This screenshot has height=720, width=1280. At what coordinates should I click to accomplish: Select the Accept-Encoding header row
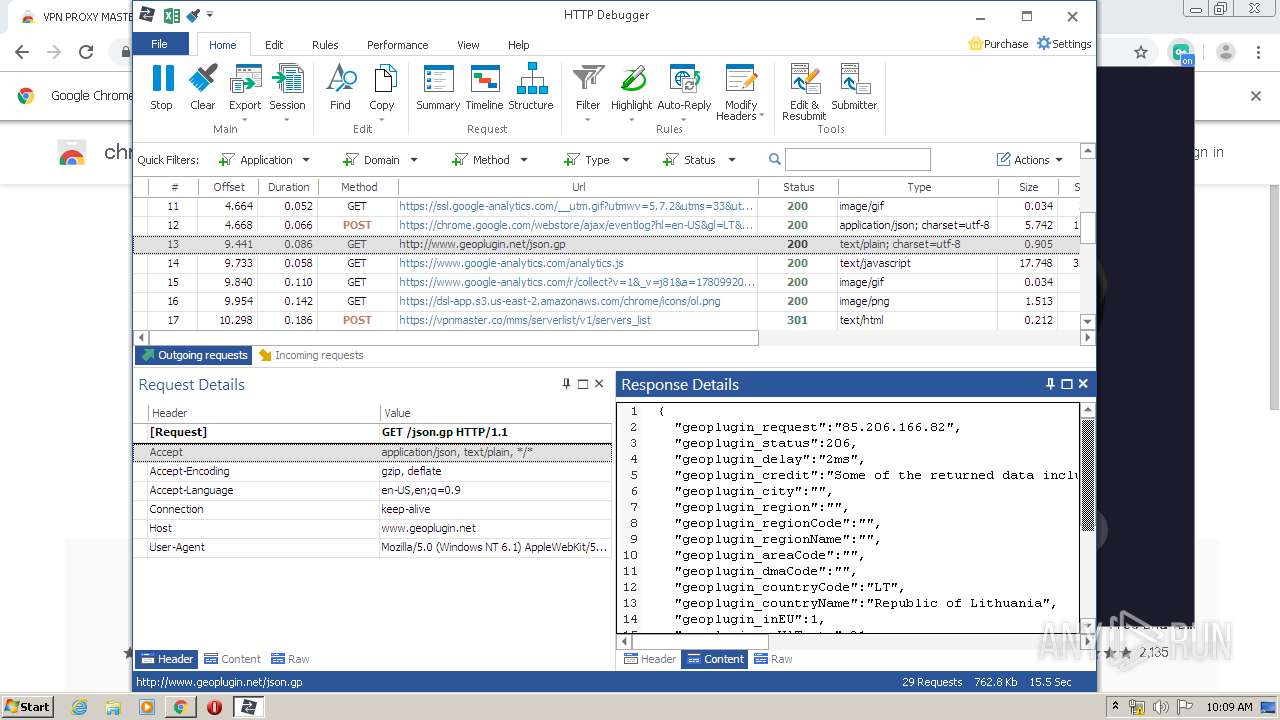click(373, 471)
